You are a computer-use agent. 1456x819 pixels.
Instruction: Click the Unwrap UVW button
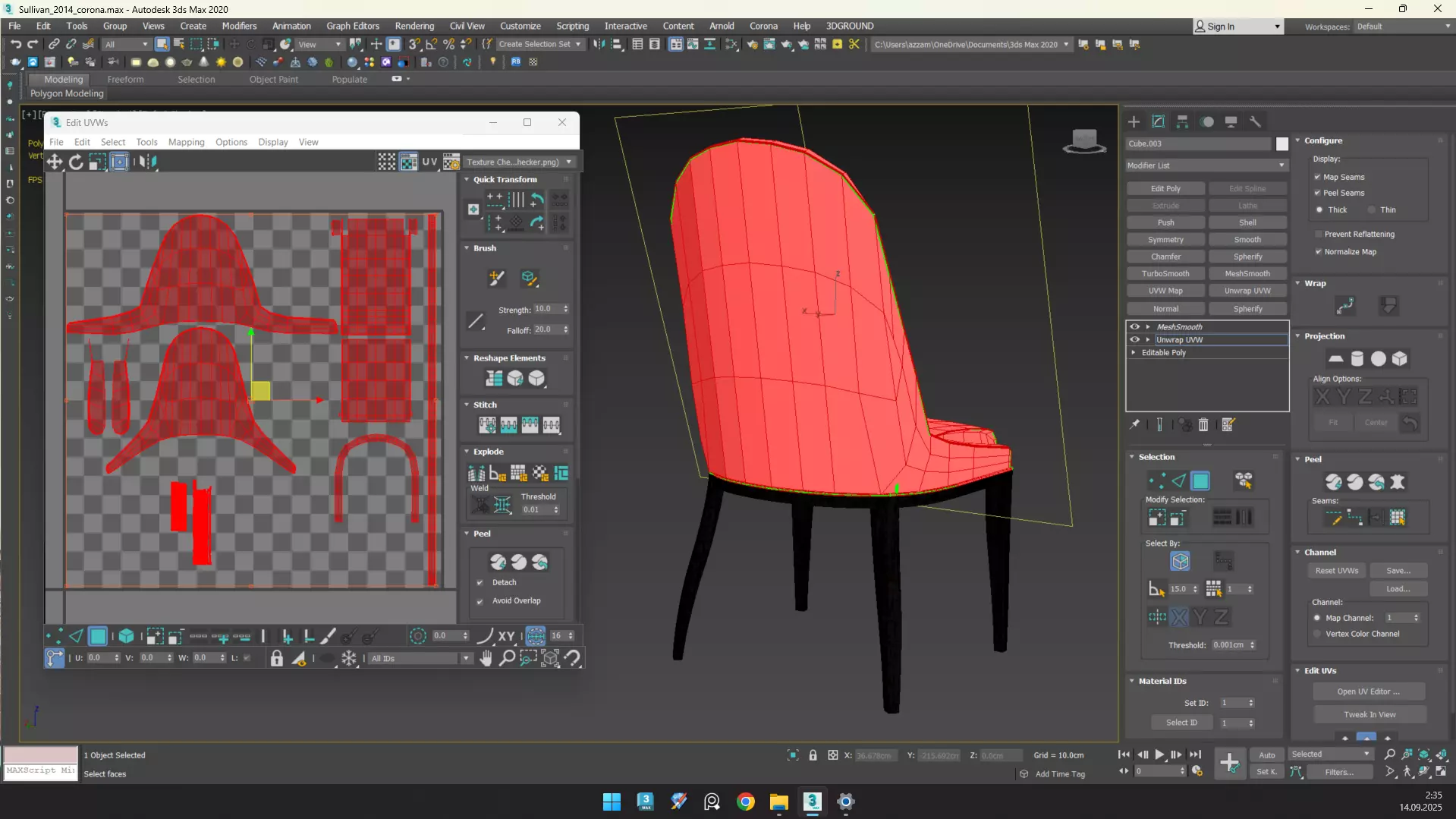pyautogui.click(x=1247, y=291)
